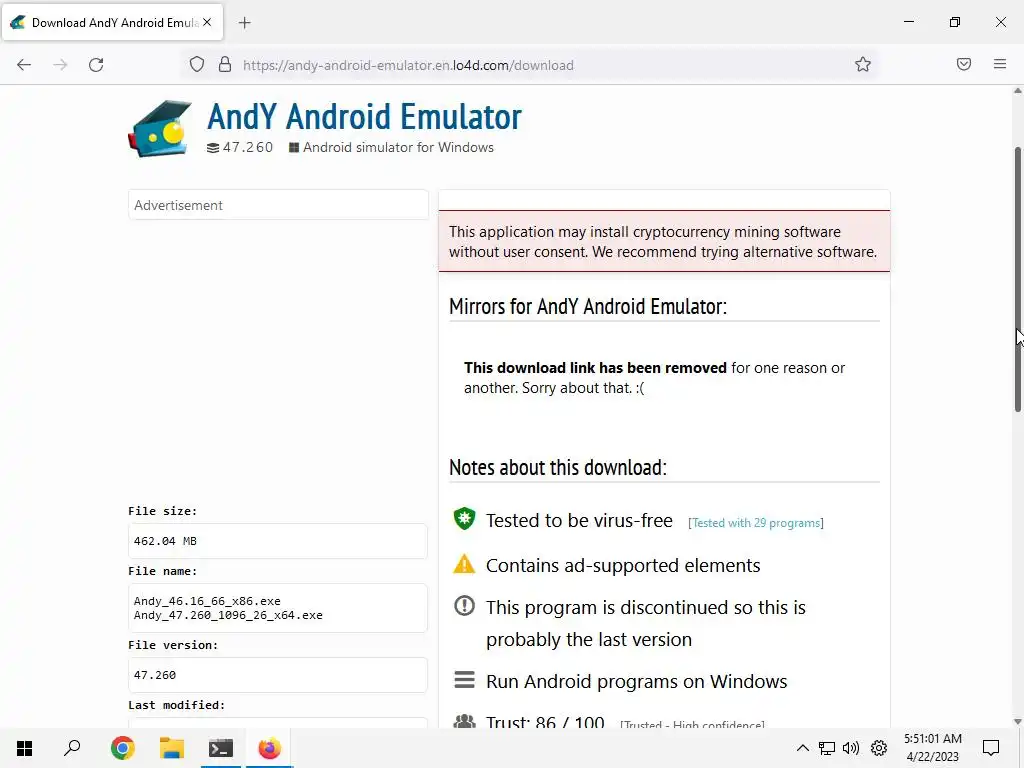Open File Explorer from the taskbar
This screenshot has height=768, width=1024.
[x=172, y=748]
